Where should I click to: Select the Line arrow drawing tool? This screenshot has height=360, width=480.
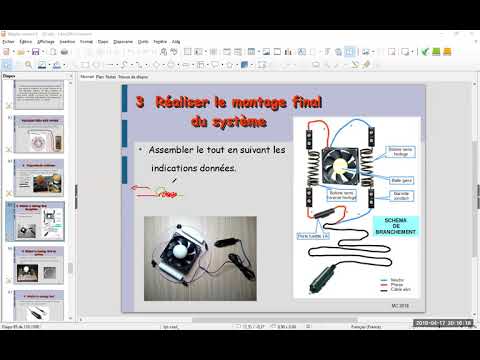(x=109, y=65)
